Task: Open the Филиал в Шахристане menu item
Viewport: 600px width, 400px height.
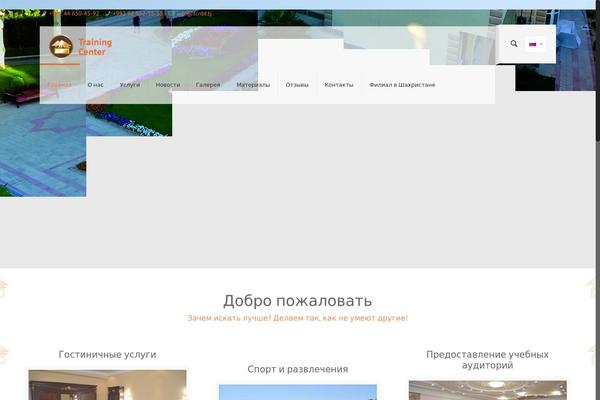Action: click(x=402, y=85)
